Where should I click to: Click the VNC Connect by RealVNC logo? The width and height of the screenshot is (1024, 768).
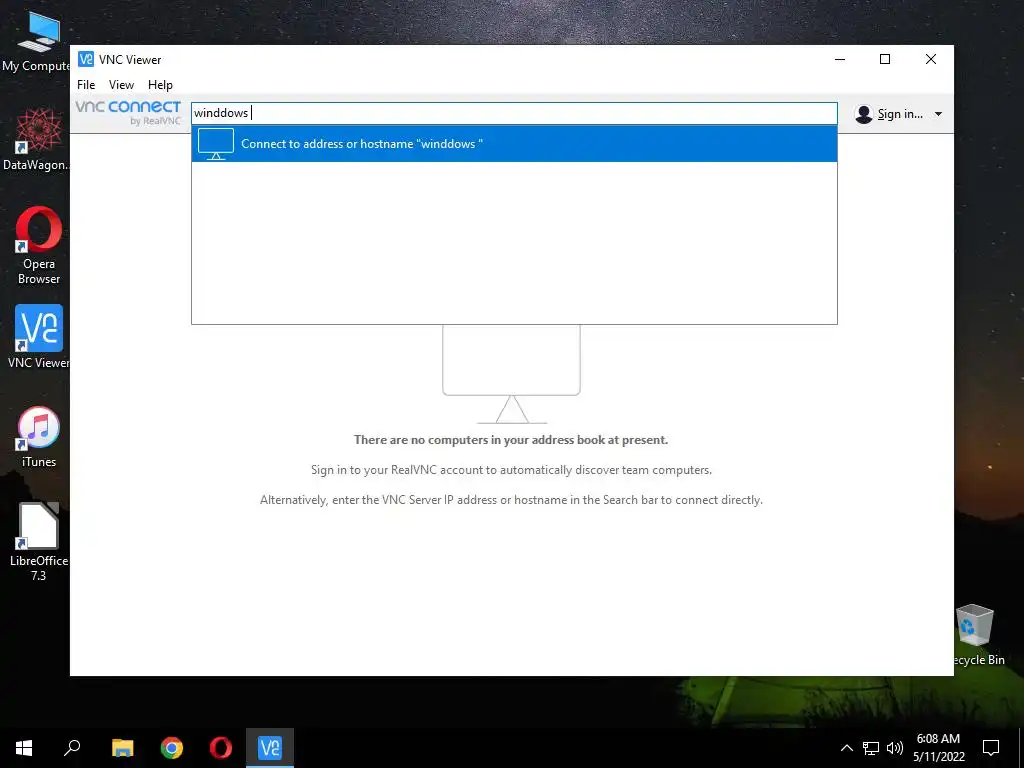[128, 112]
